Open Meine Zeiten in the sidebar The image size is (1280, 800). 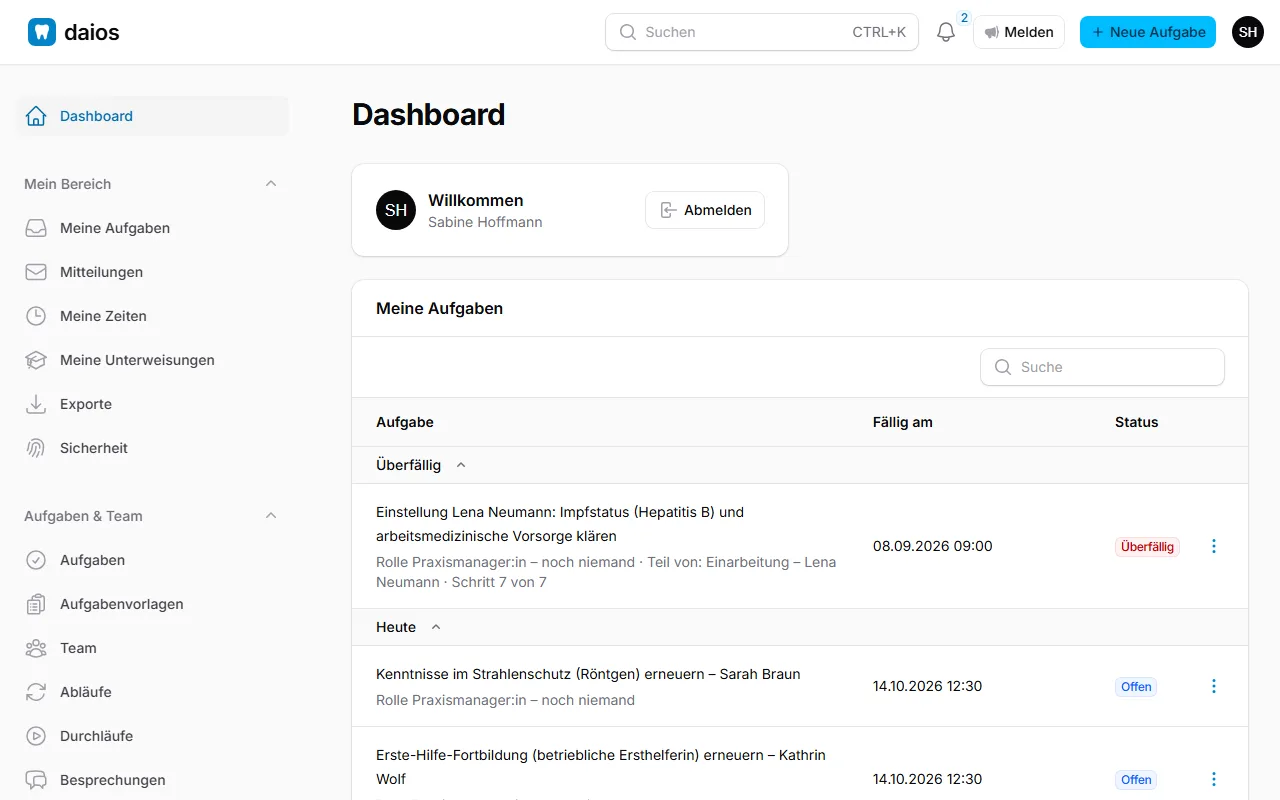(152, 316)
